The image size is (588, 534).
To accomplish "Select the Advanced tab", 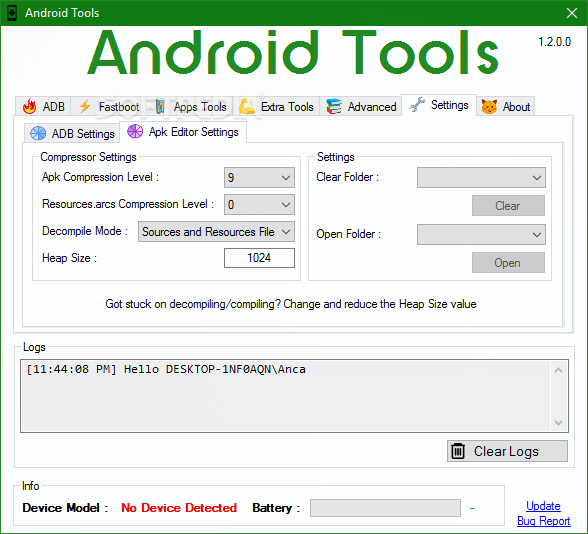I will (x=361, y=107).
